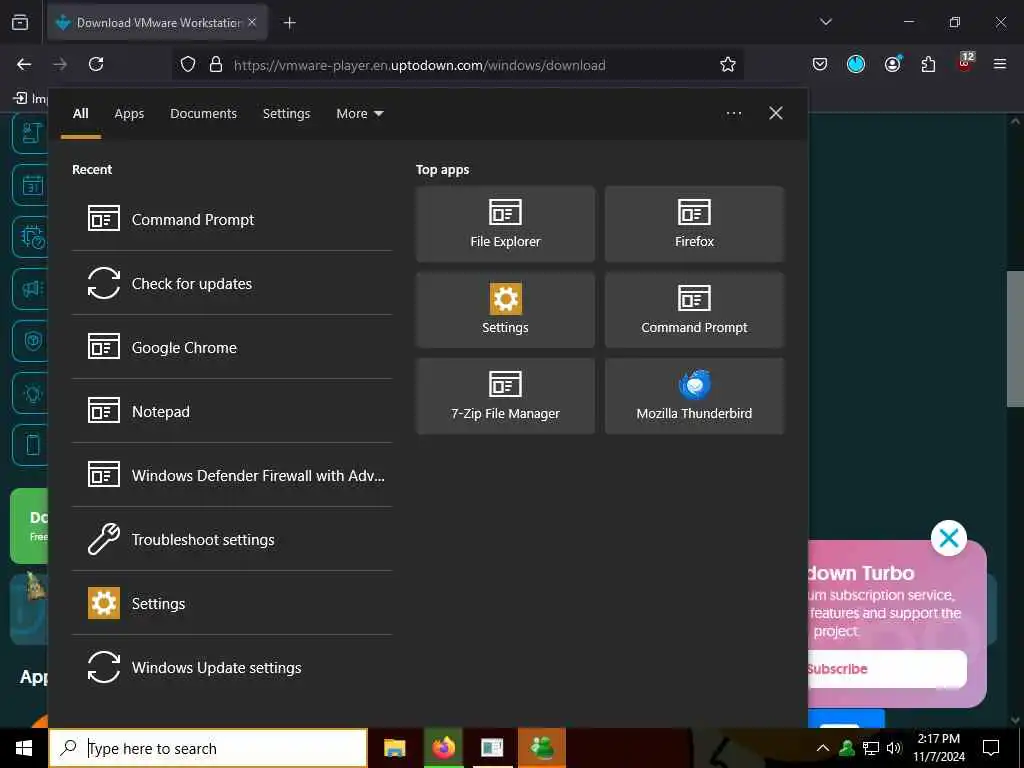Screen dimensions: 1024x768
Task: Open Settings tile in Top apps
Action: tap(505, 310)
